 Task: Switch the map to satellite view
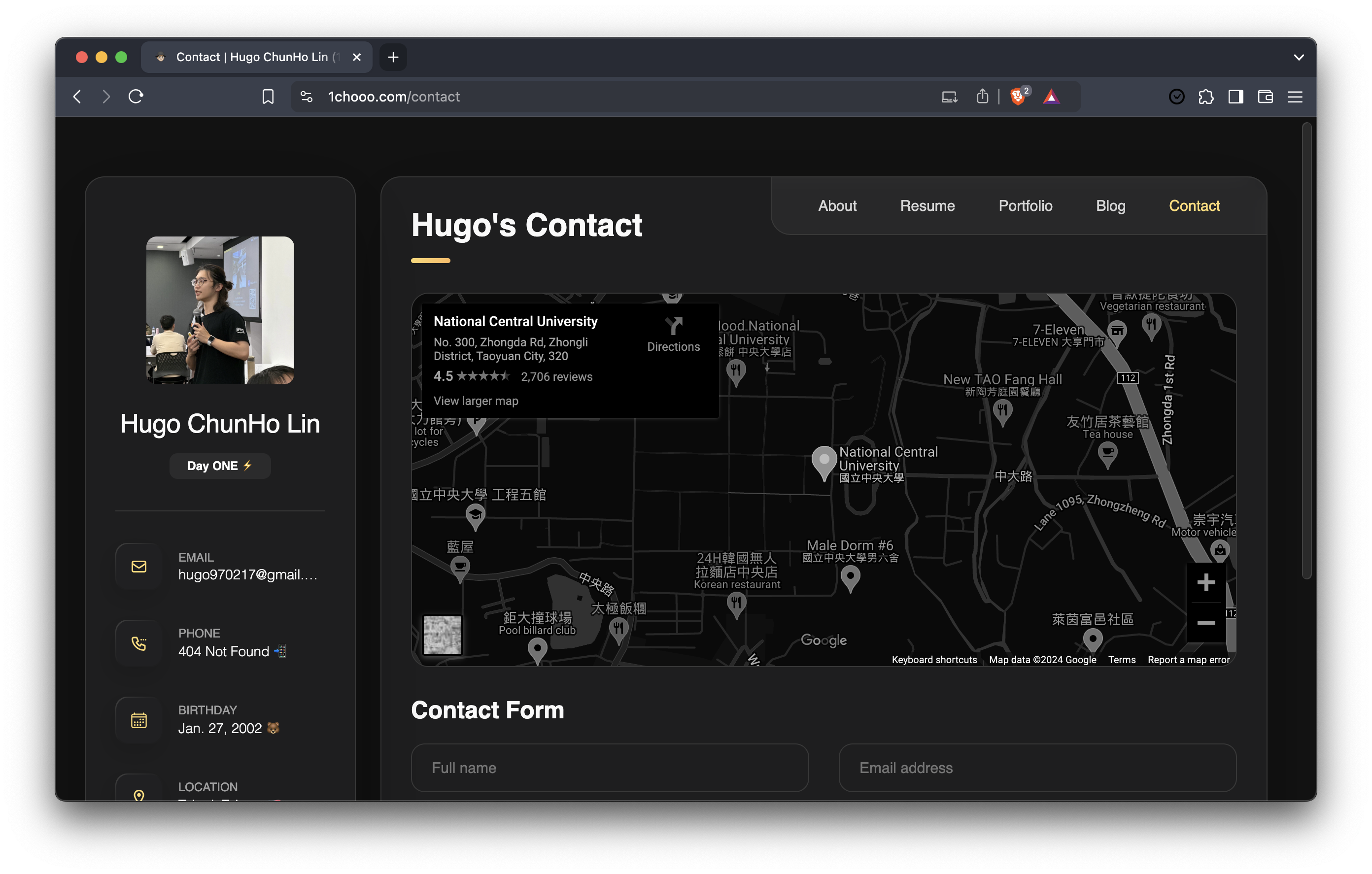click(442, 634)
